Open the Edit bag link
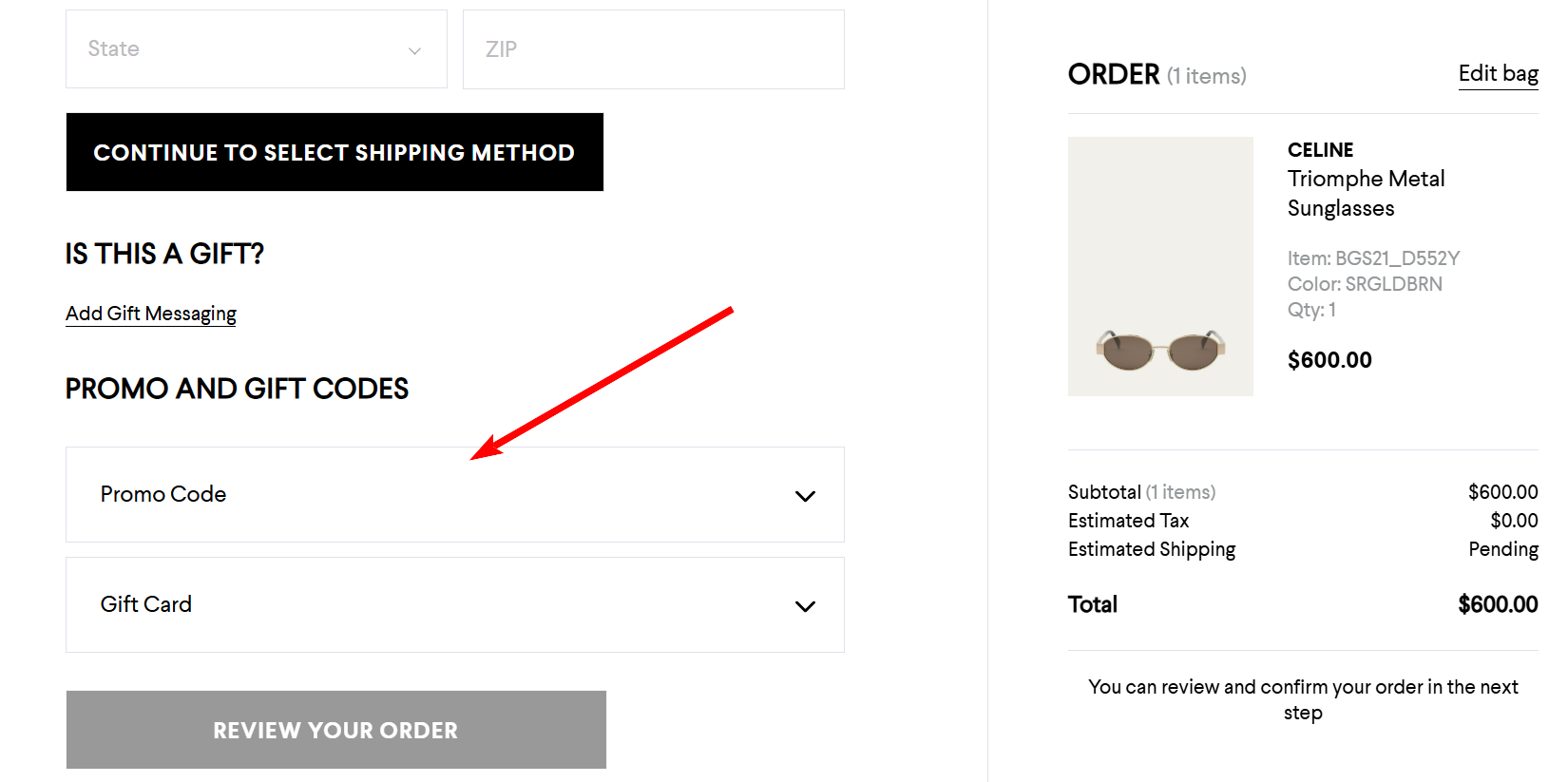Screen dimensions: 1568x782 pyautogui.click(x=1498, y=74)
